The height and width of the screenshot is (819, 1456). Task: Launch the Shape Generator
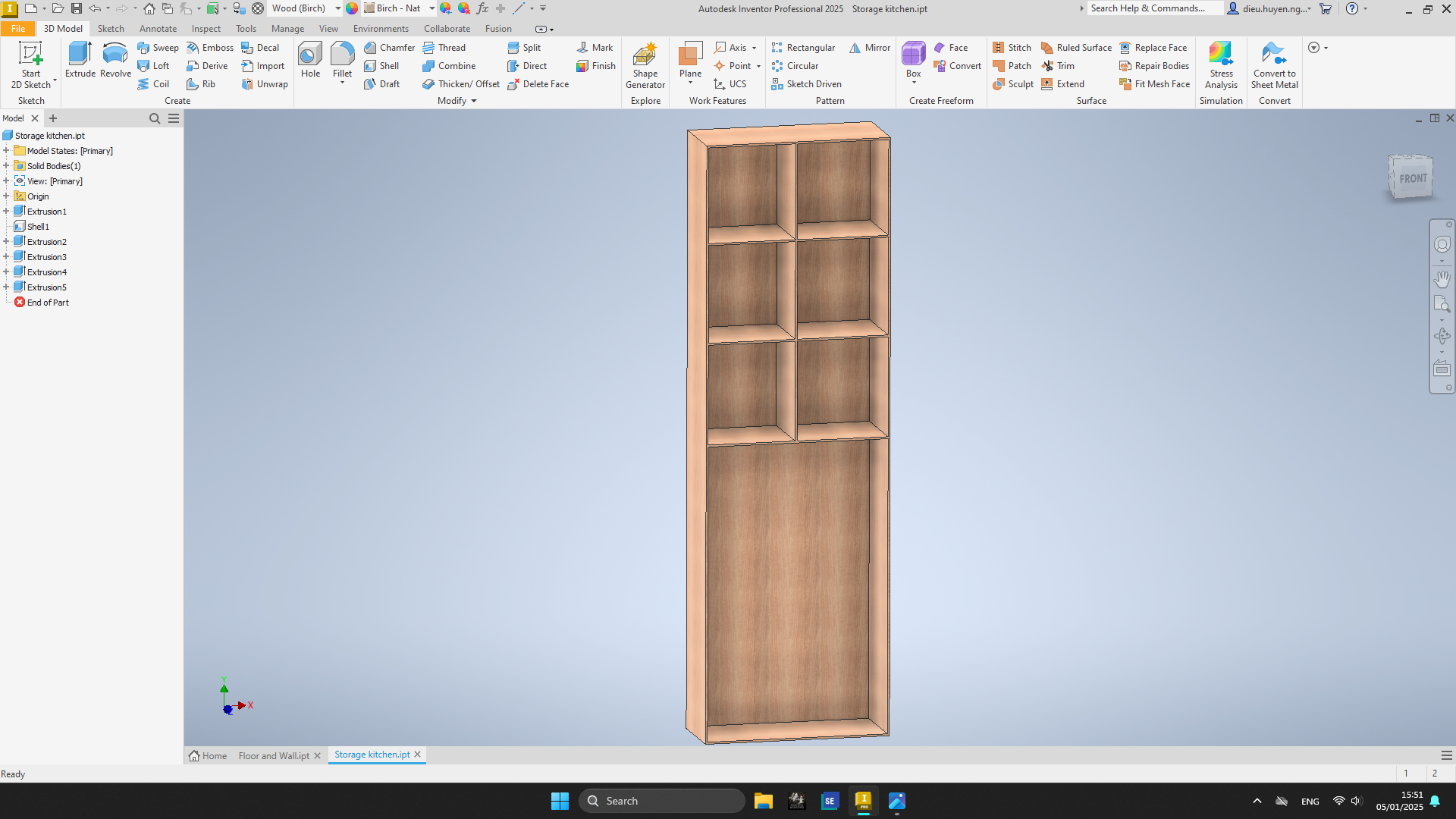(645, 65)
